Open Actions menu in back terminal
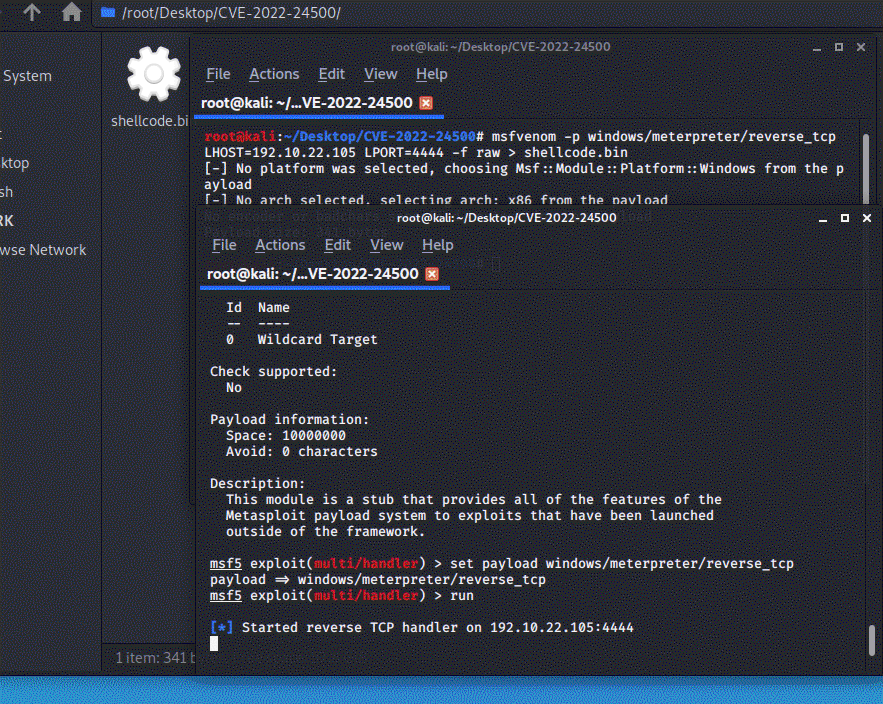This screenshot has width=883, height=704. coord(274,74)
